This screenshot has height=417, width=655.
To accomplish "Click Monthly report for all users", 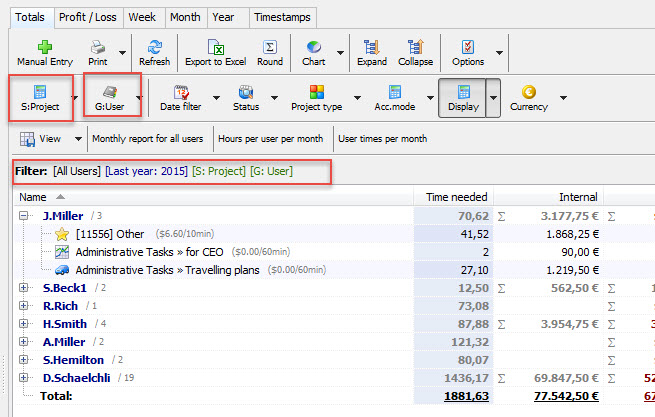I will point(149,139).
